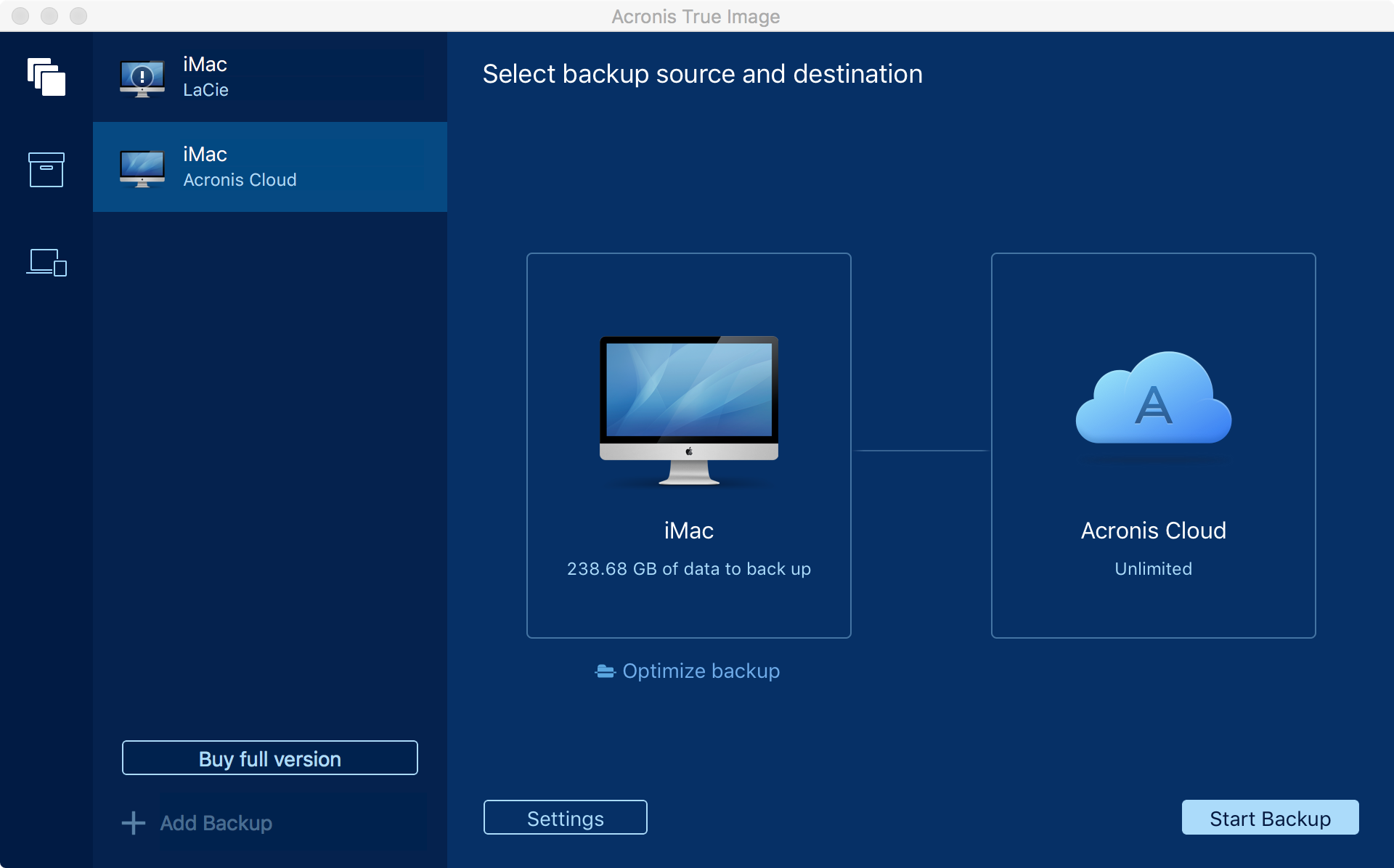Click the red close window button

[x=20, y=16]
